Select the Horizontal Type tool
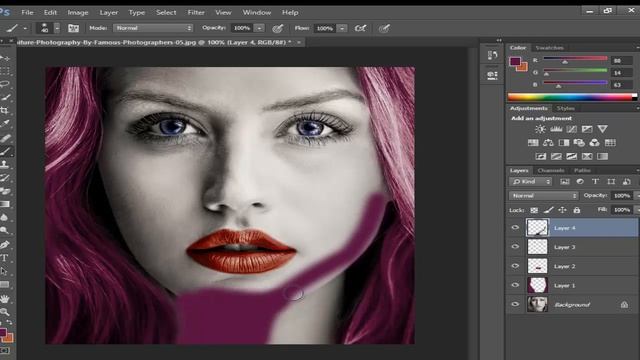640x360 pixels. pos(5,258)
